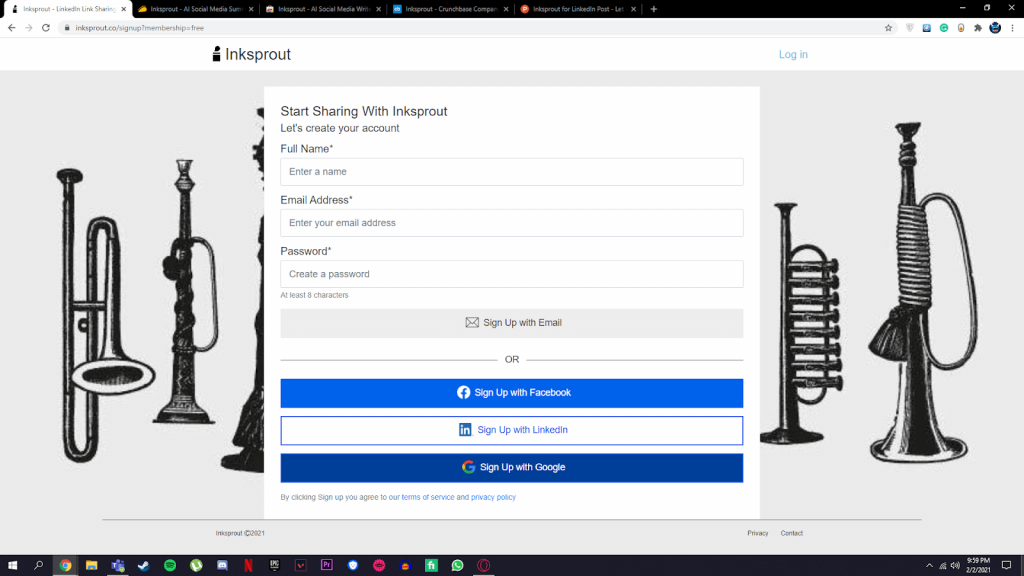
Task: Open the privacy policy link
Action: (493, 497)
